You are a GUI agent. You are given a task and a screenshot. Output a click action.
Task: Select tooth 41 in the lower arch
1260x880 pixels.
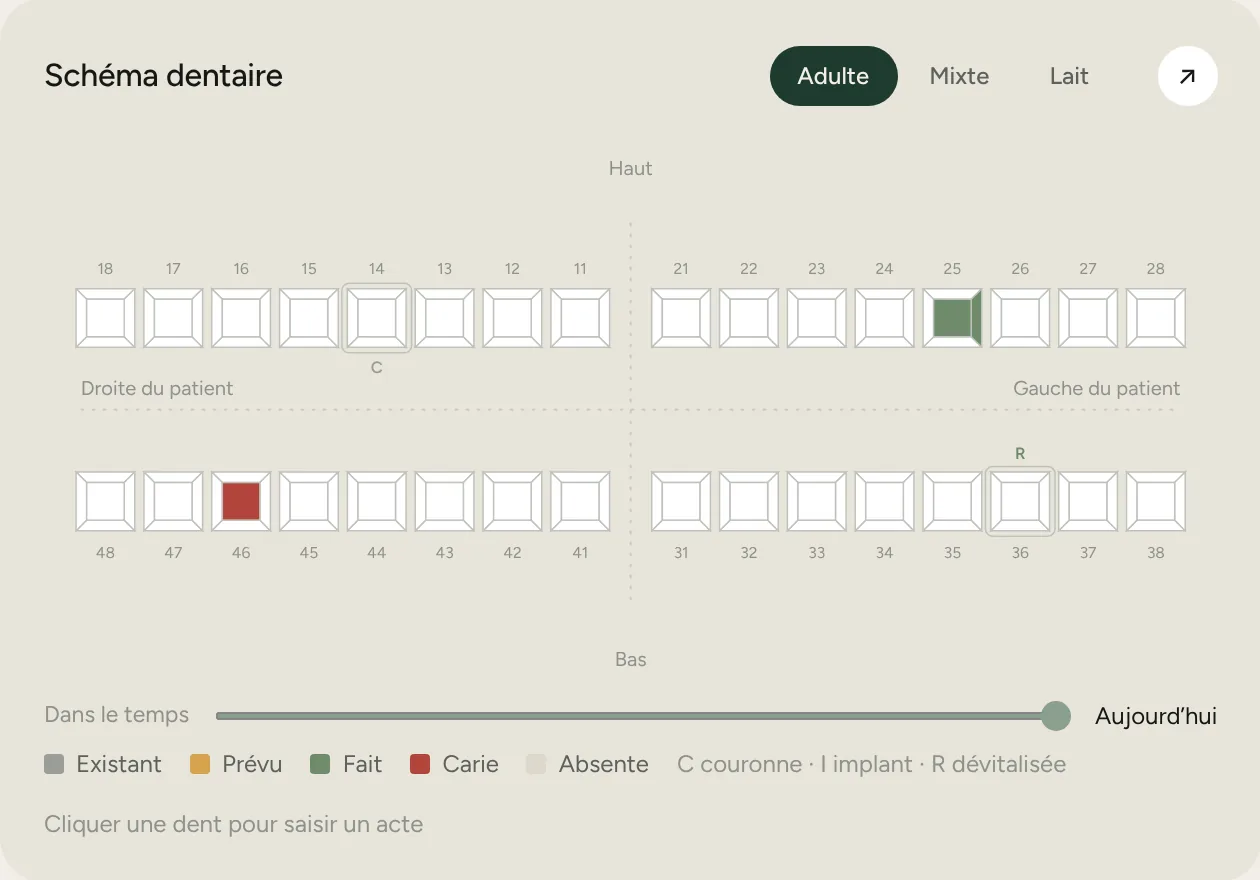pyautogui.click(x=580, y=501)
